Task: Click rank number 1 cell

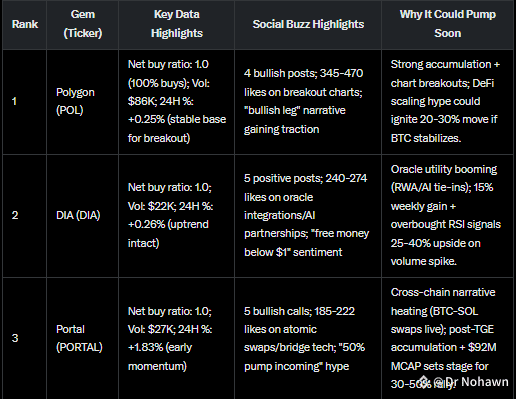Action: pos(25,102)
